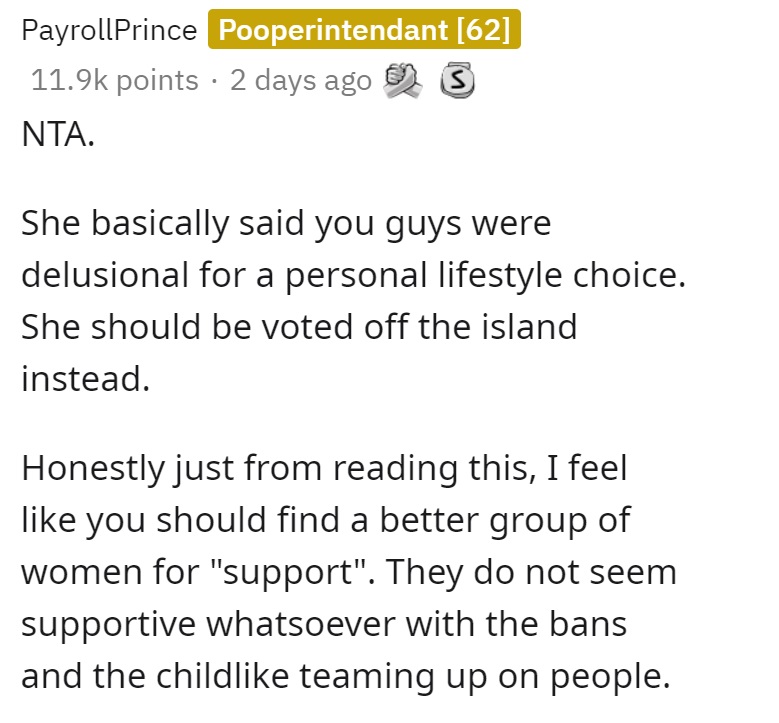
Task: Click the word 'delusional' in the comment
Action: 105,274
